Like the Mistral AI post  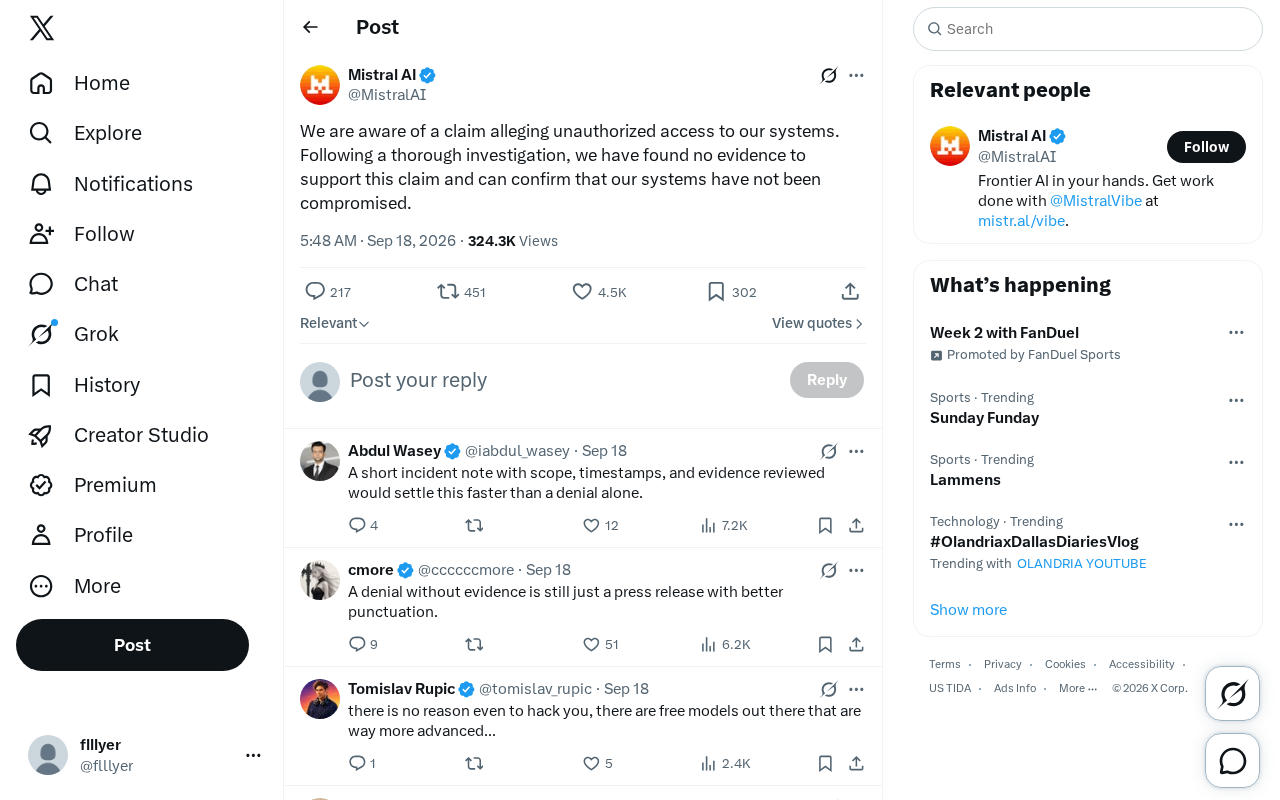(582, 291)
